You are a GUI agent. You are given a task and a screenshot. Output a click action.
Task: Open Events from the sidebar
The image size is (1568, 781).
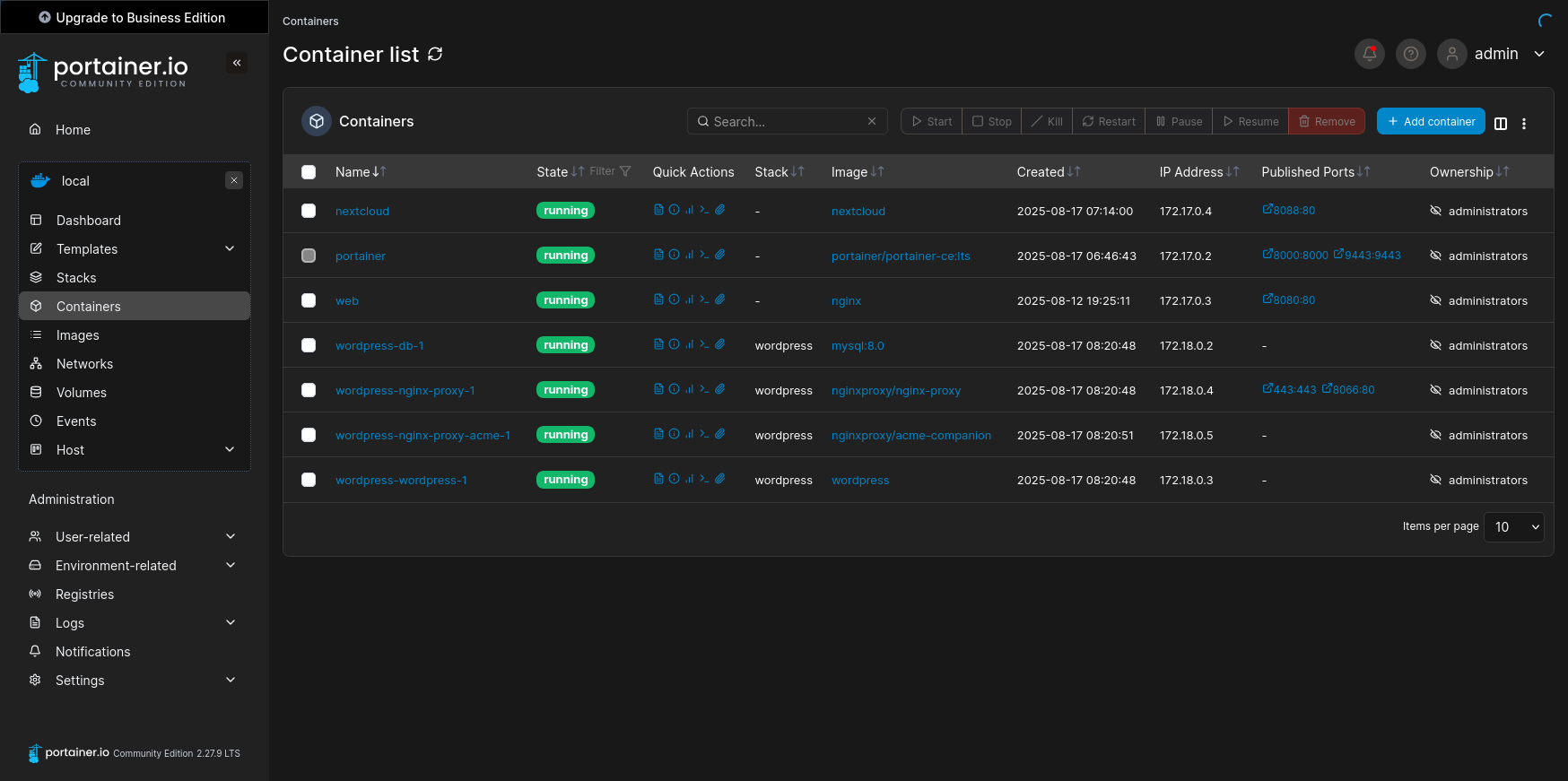point(135,421)
